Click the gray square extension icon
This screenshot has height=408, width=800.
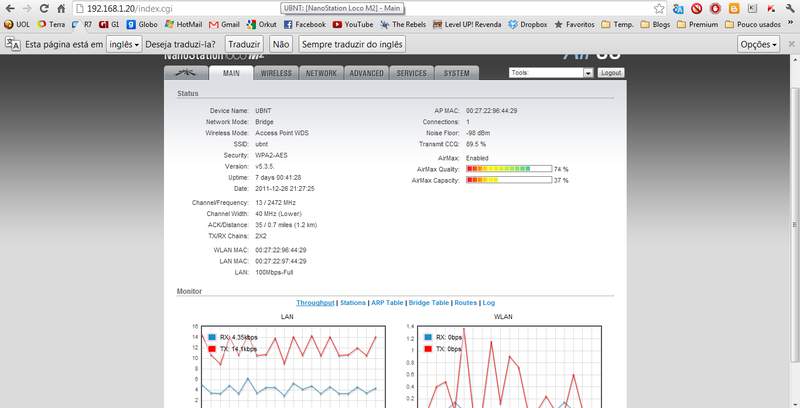pos(753,9)
